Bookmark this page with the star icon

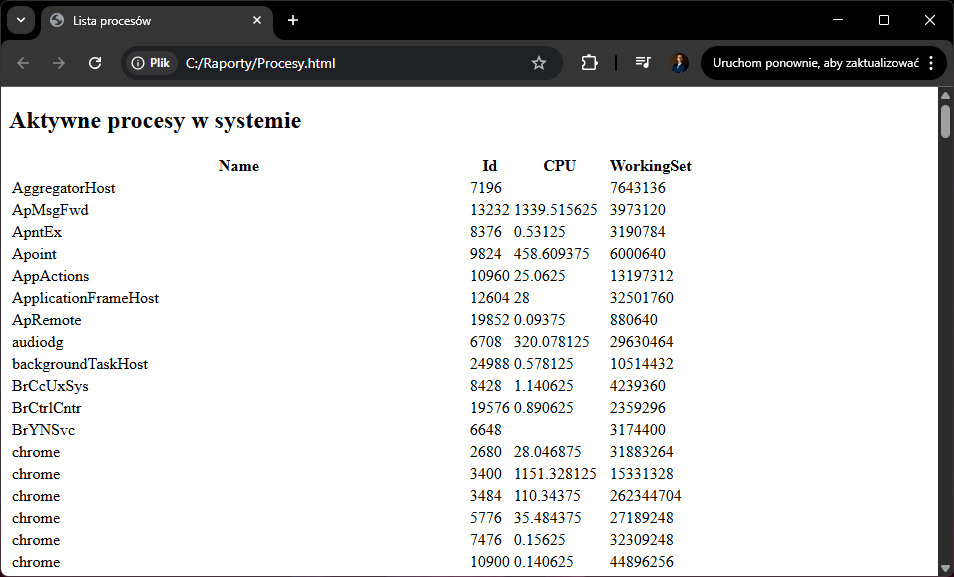coord(539,63)
